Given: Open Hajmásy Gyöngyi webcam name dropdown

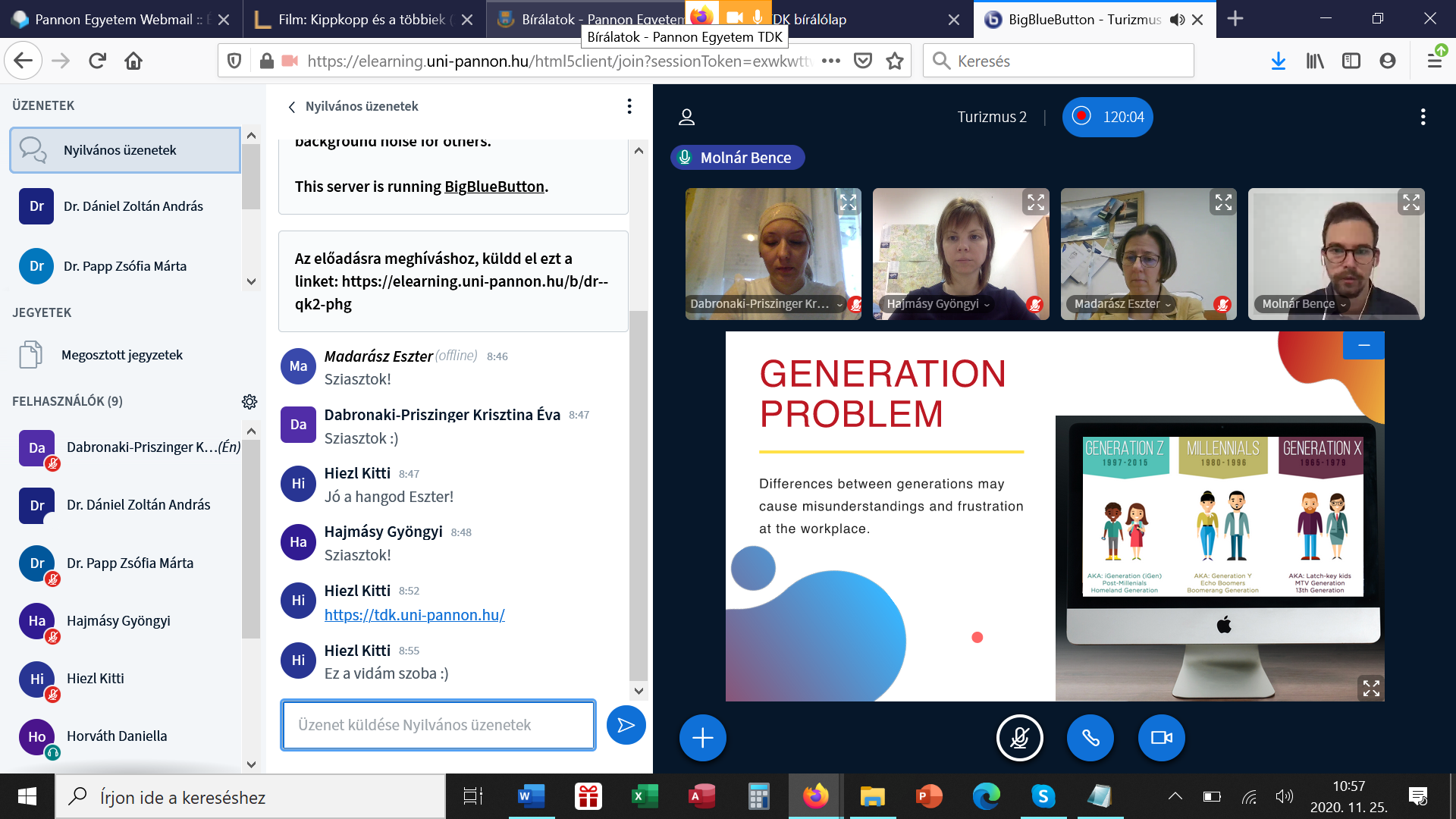Looking at the screenshot, I should [938, 304].
